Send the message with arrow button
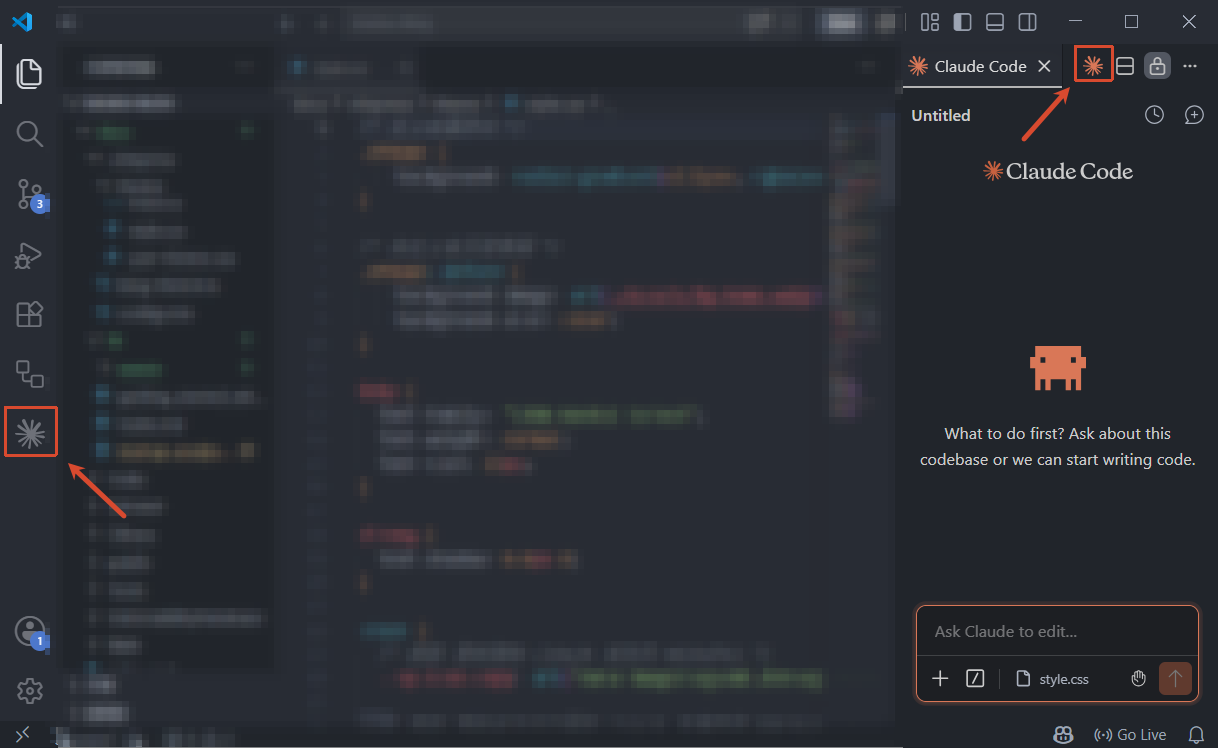Image resolution: width=1218 pixels, height=748 pixels. coord(1175,679)
